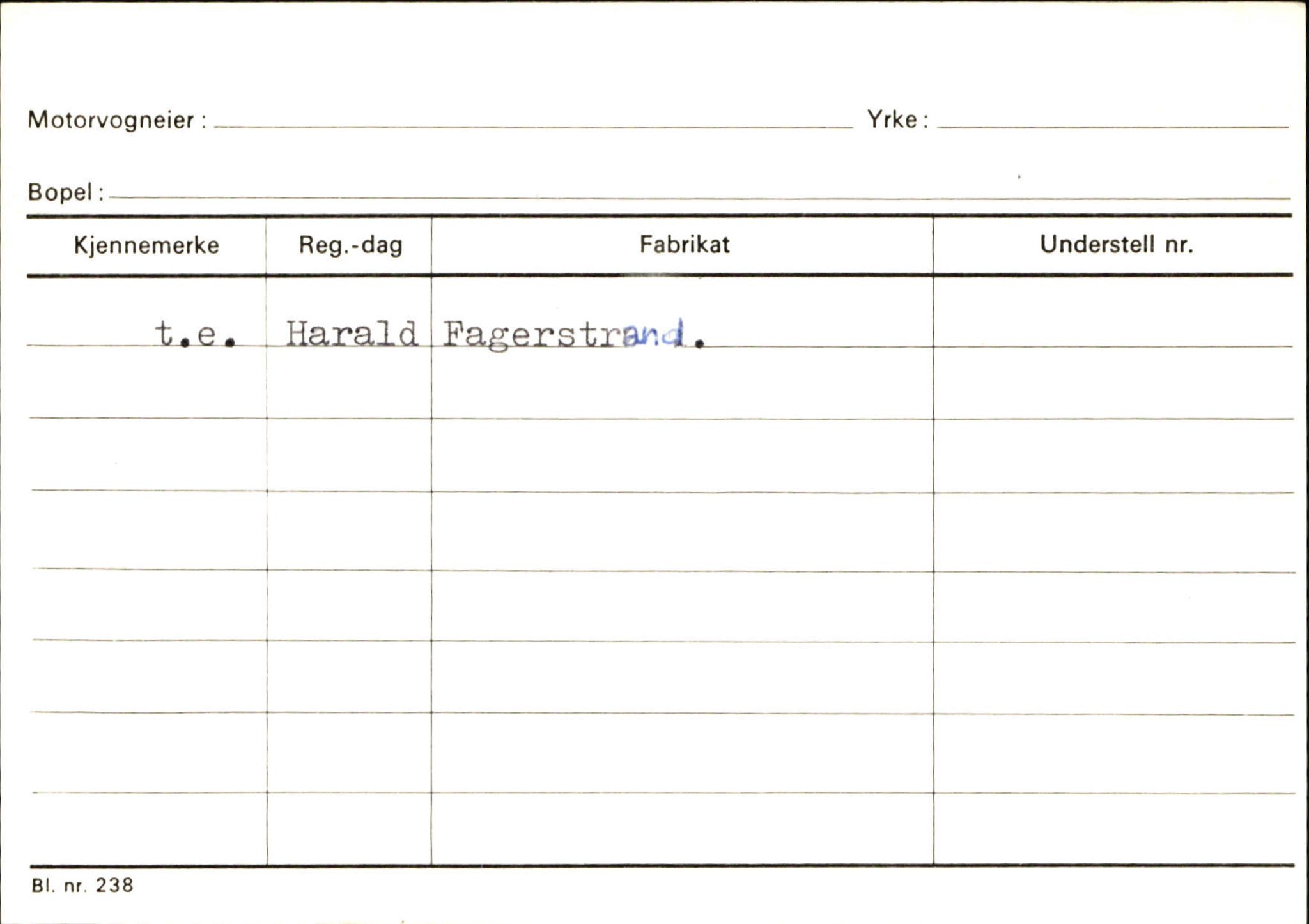The width and height of the screenshot is (1309, 924).
Task: Click the Bl. nr. 238 form number
Action: point(82,886)
